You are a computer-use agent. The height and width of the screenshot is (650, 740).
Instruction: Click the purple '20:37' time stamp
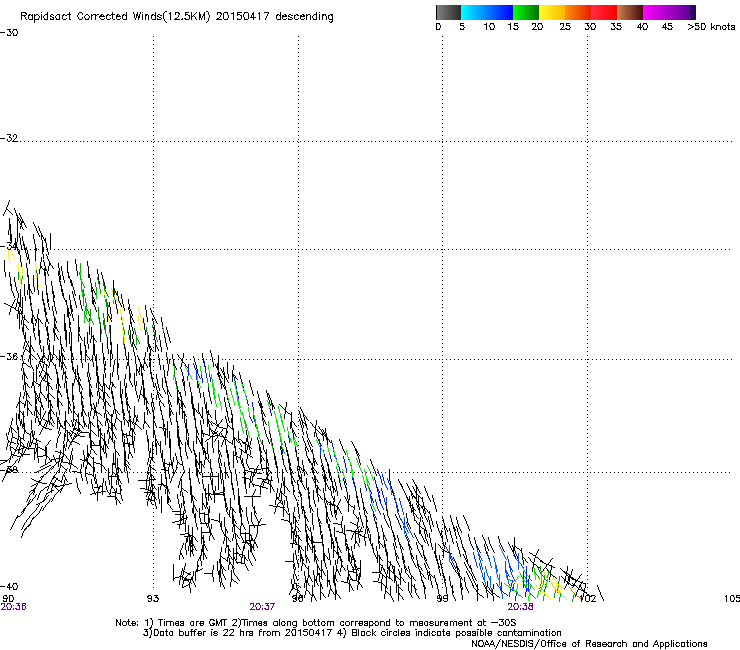coord(262,607)
